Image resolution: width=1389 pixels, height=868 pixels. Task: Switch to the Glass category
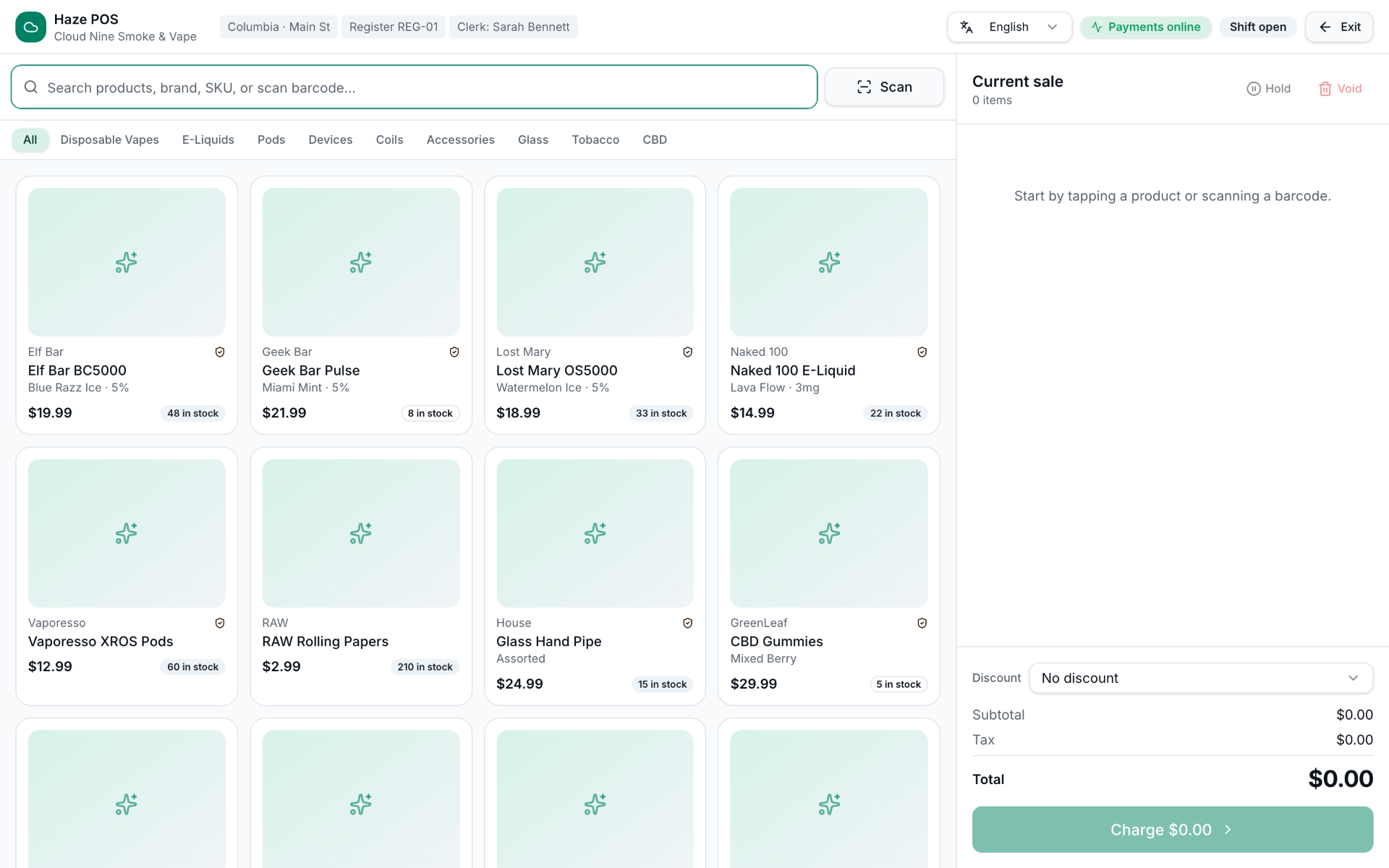(x=533, y=140)
